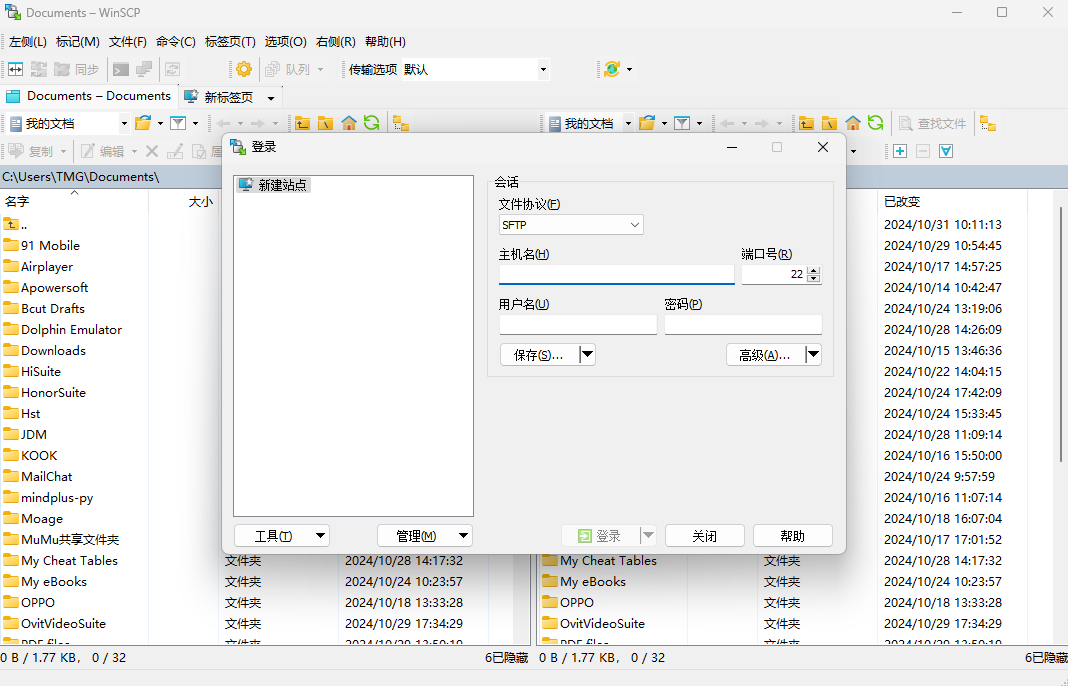
Task: Open the 文件协议 SFTP protocol dropdown
Action: [570, 224]
